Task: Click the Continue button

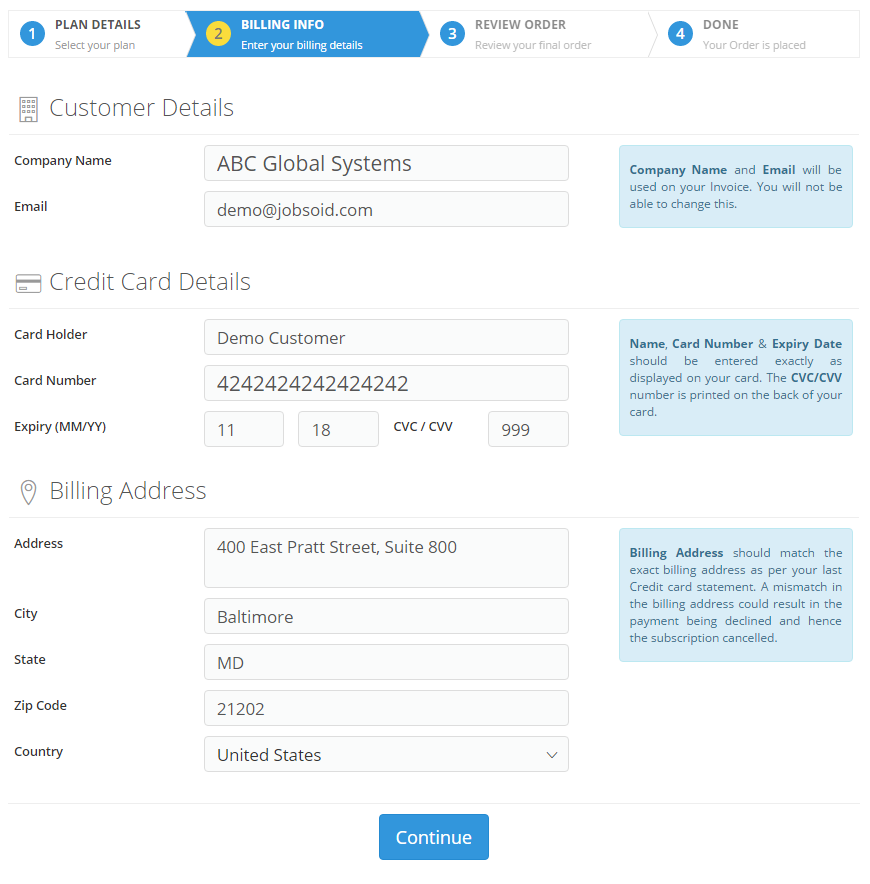Action: click(434, 837)
